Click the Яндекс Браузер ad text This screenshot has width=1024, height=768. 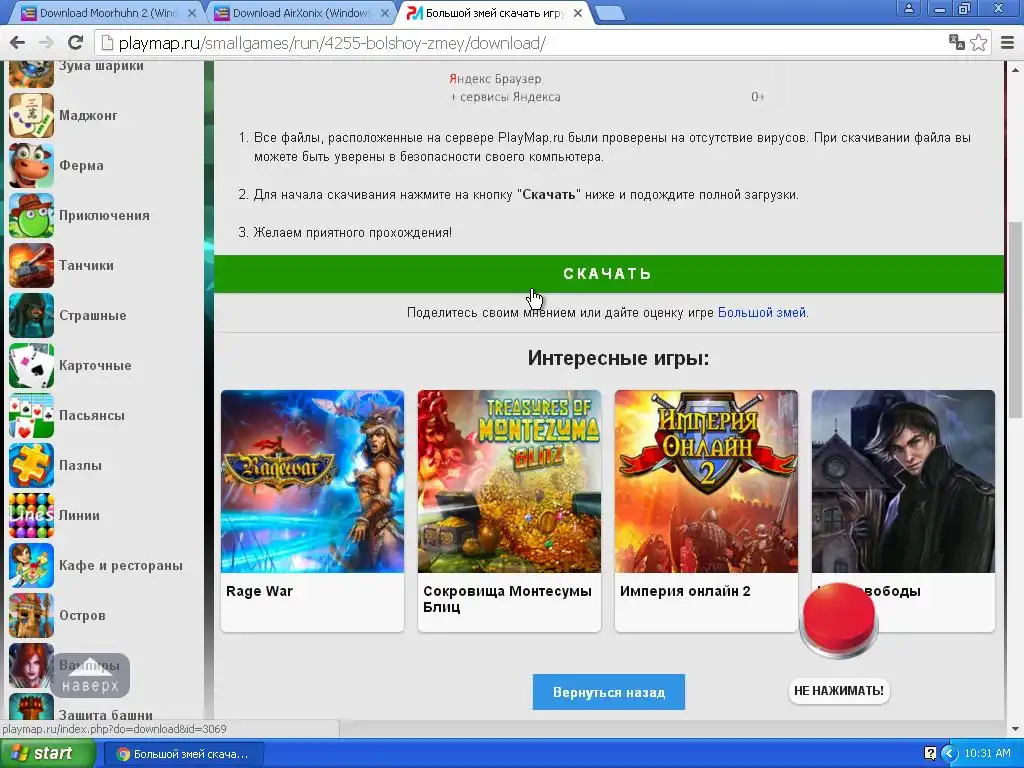click(x=495, y=79)
